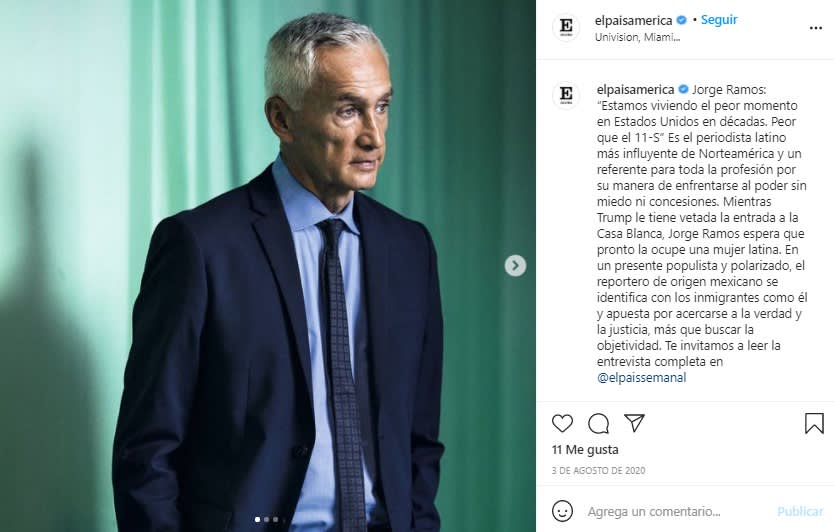834x532 pixels.
Task: Open the emoji picker smiley icon
Action: click(562, 511)
